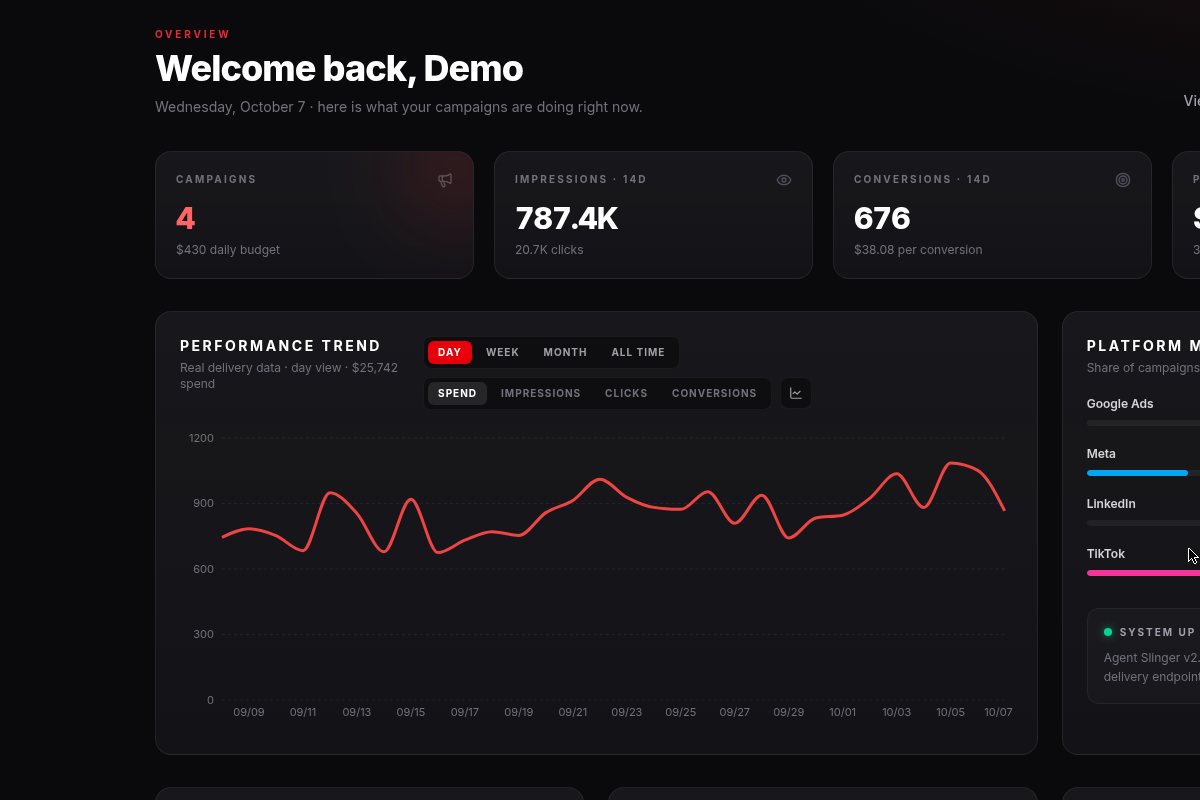The image size is (1200, 800).
Task: Click the "$38.08 per conversion" text
Action: [x=918, y=250]
